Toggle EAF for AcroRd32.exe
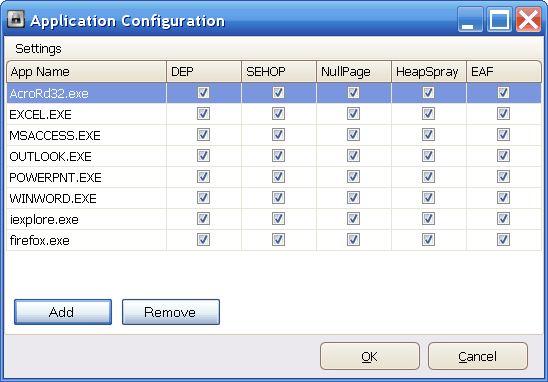The width and height of the screenshot is (548, 382). pyautogui.click(x=503, y=93)
